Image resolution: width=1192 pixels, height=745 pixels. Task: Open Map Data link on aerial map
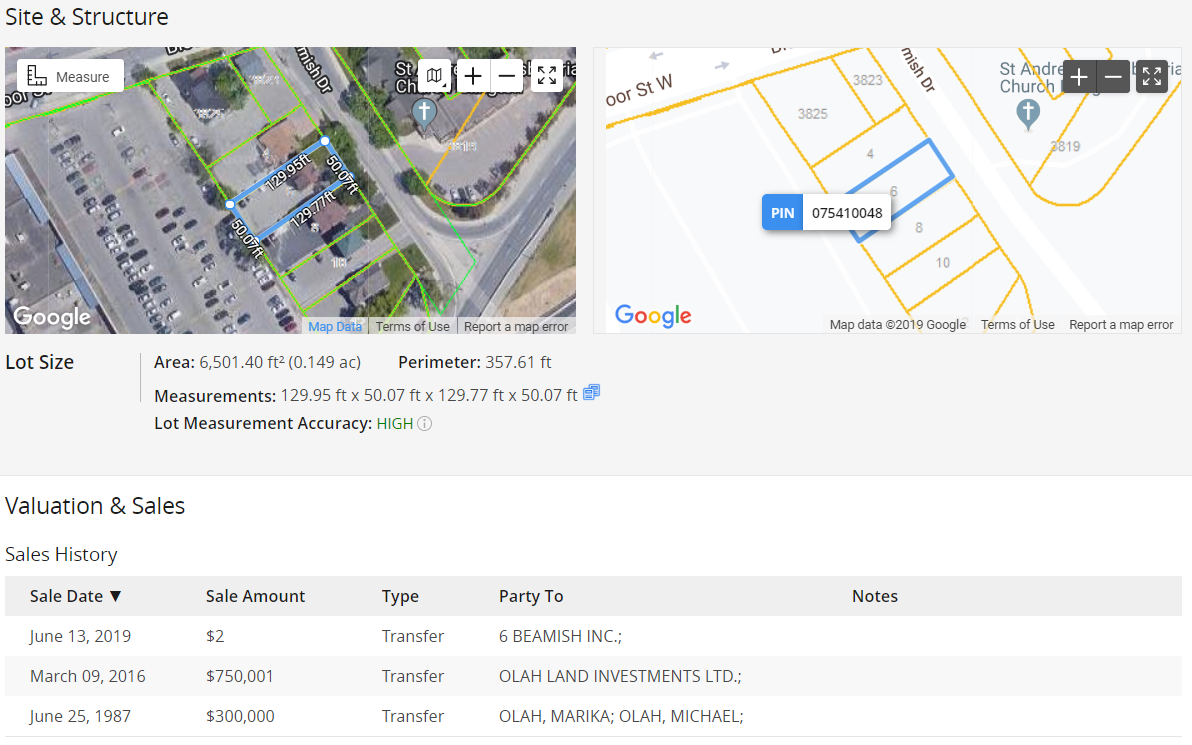[335, 327]
